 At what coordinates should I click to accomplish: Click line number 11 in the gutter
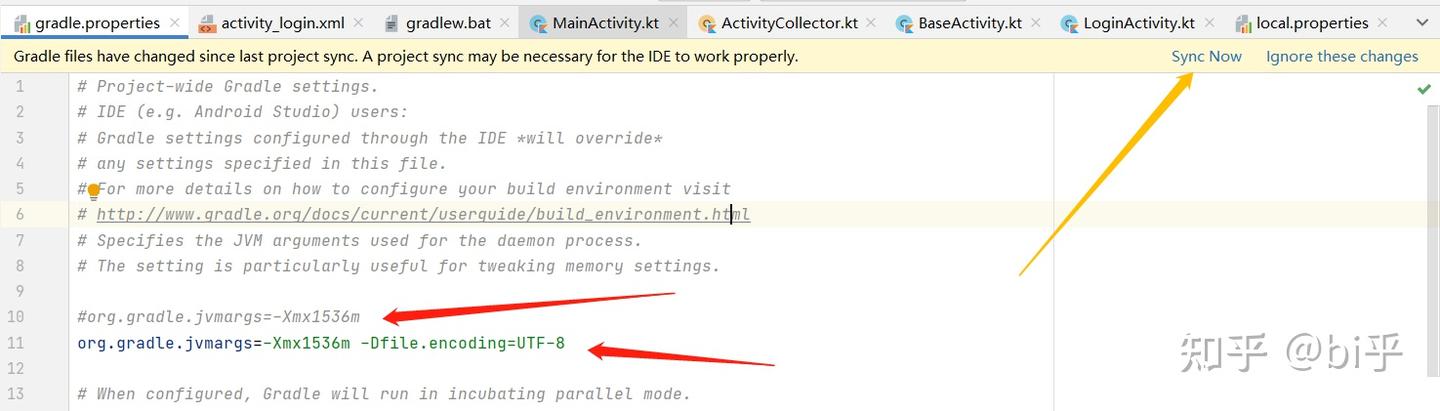tap(15, 343)
